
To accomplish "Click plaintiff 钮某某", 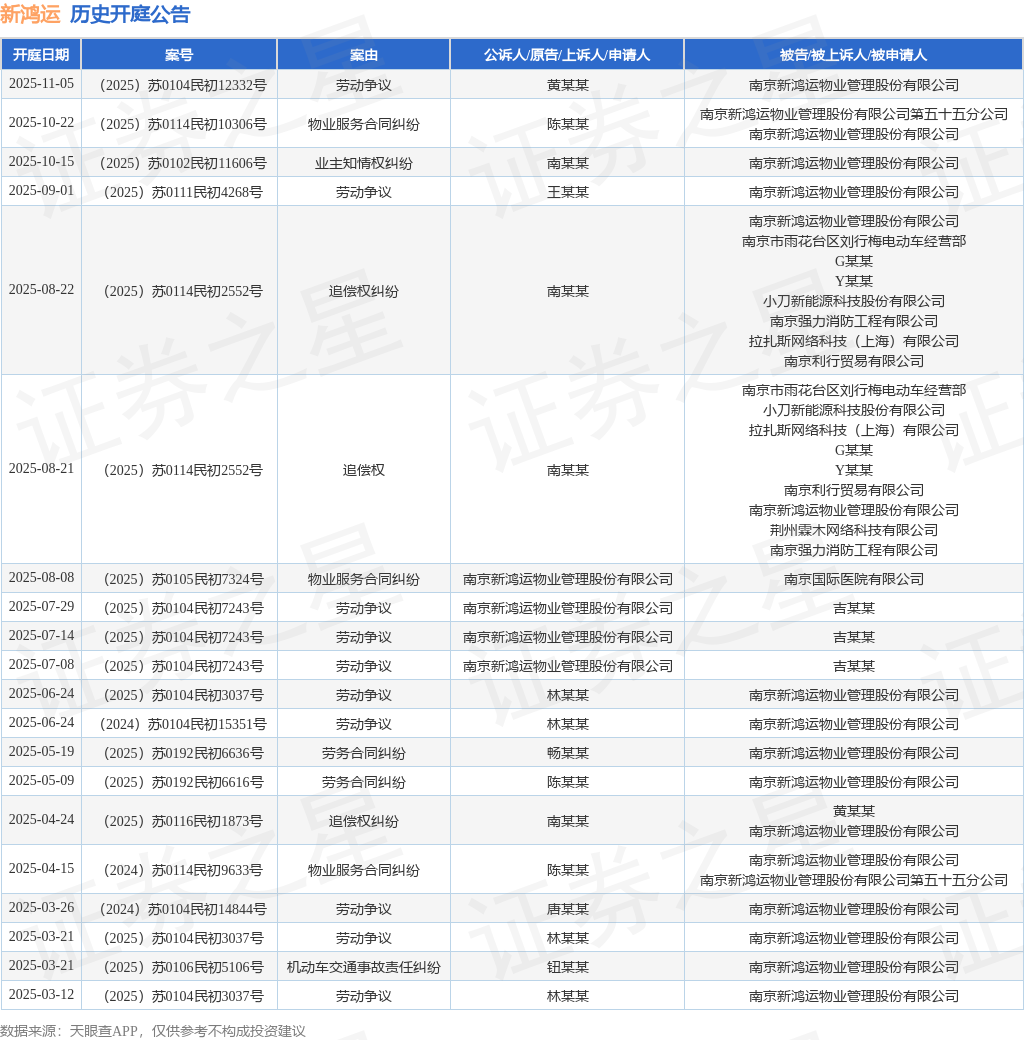I will tap(568, 968).
